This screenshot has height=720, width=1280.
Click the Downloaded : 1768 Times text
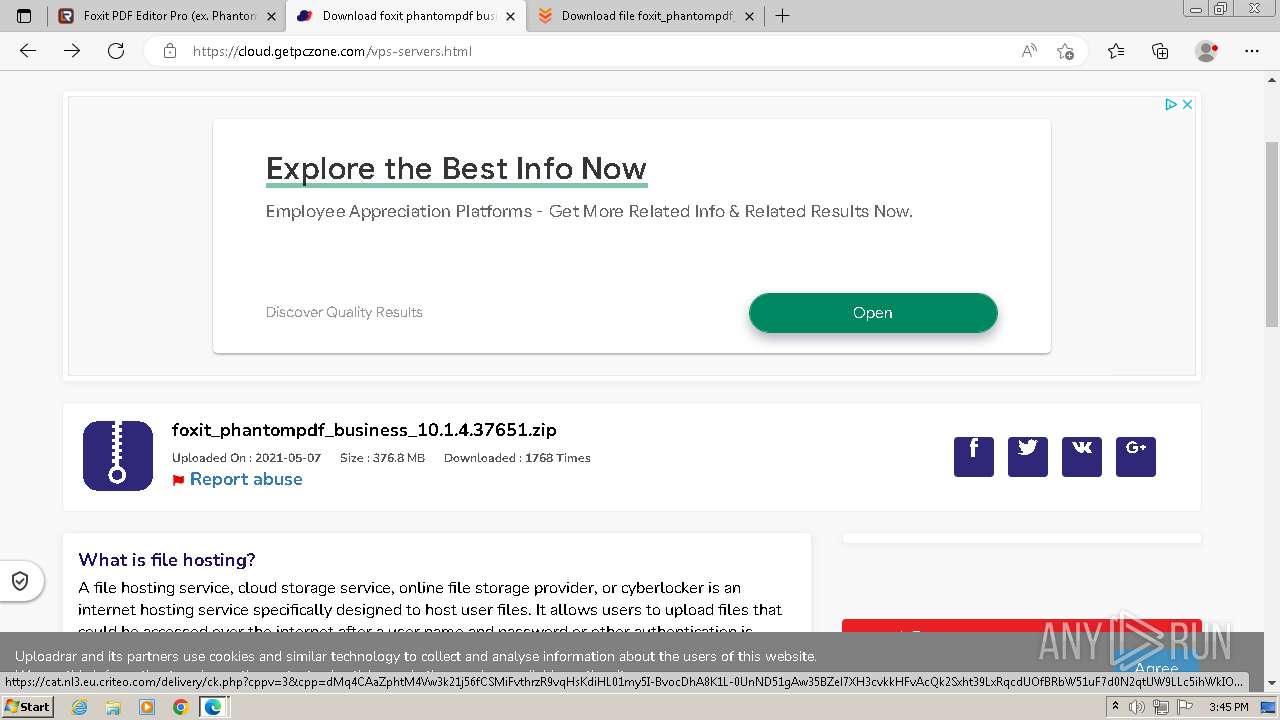(x=517, y=458)
